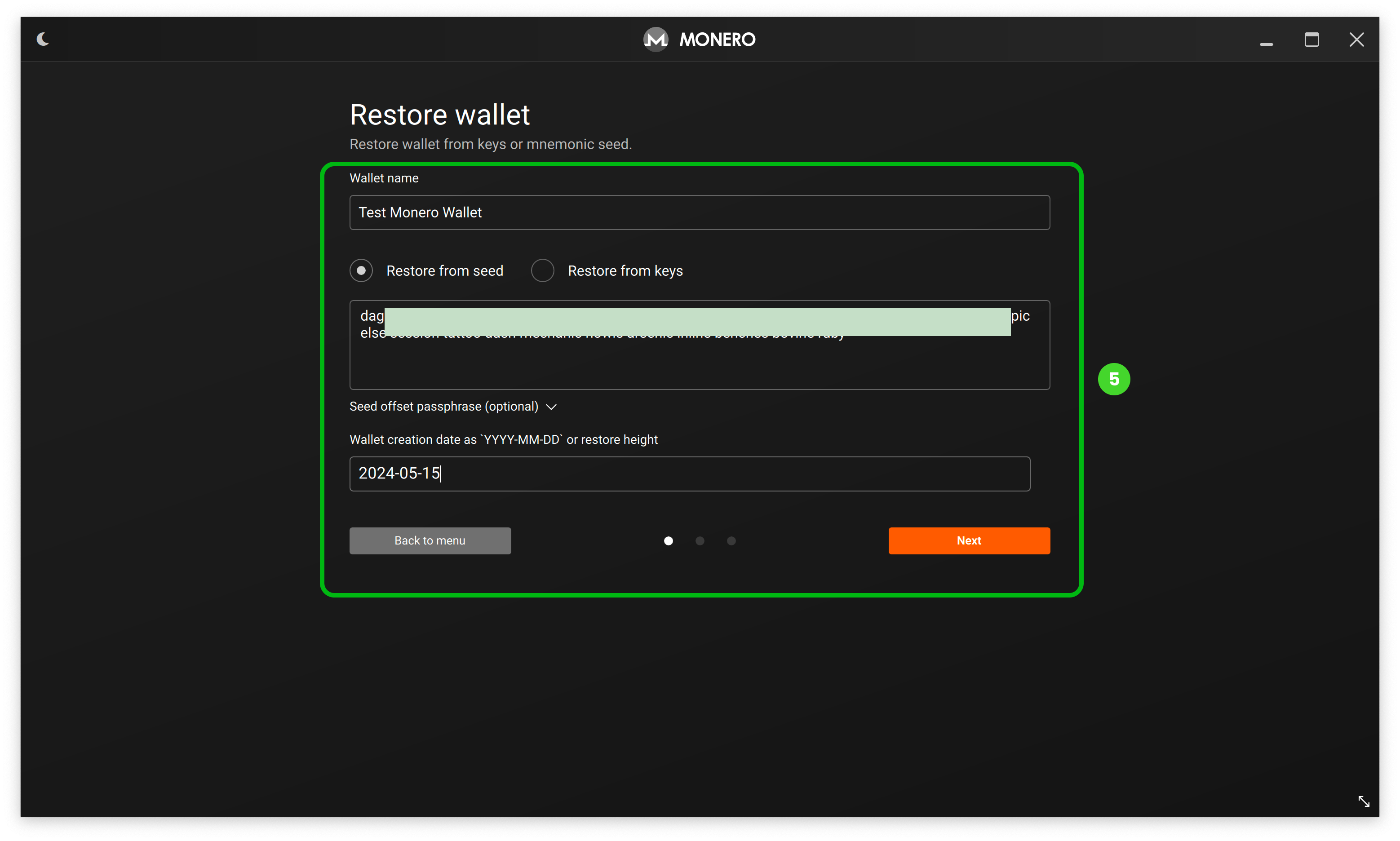Click the Wallet name field
The width and height of the screenshot is (1400, 841).
[x=700, y=212]
